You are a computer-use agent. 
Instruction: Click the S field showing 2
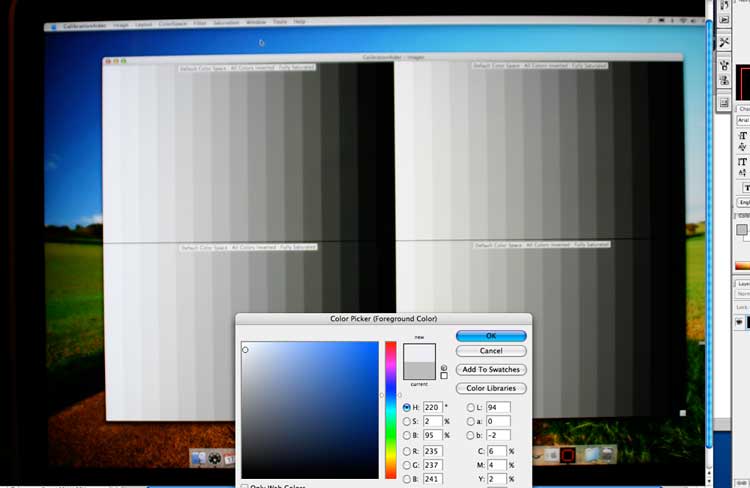coord(432,421)
